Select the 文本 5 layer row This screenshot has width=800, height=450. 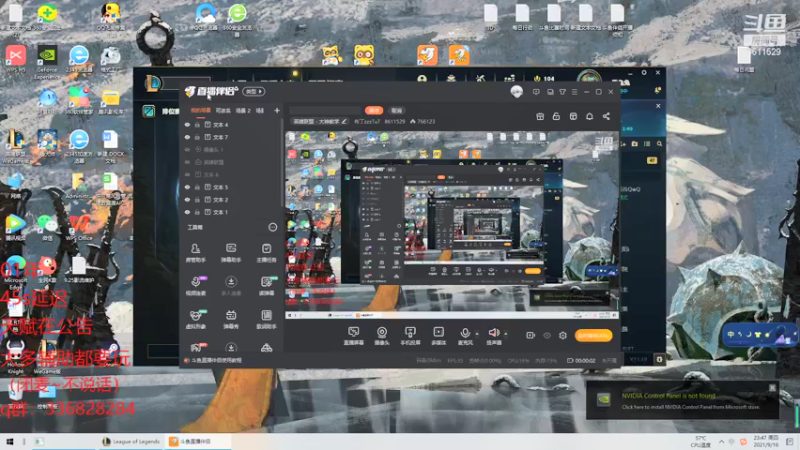(232, 187)
